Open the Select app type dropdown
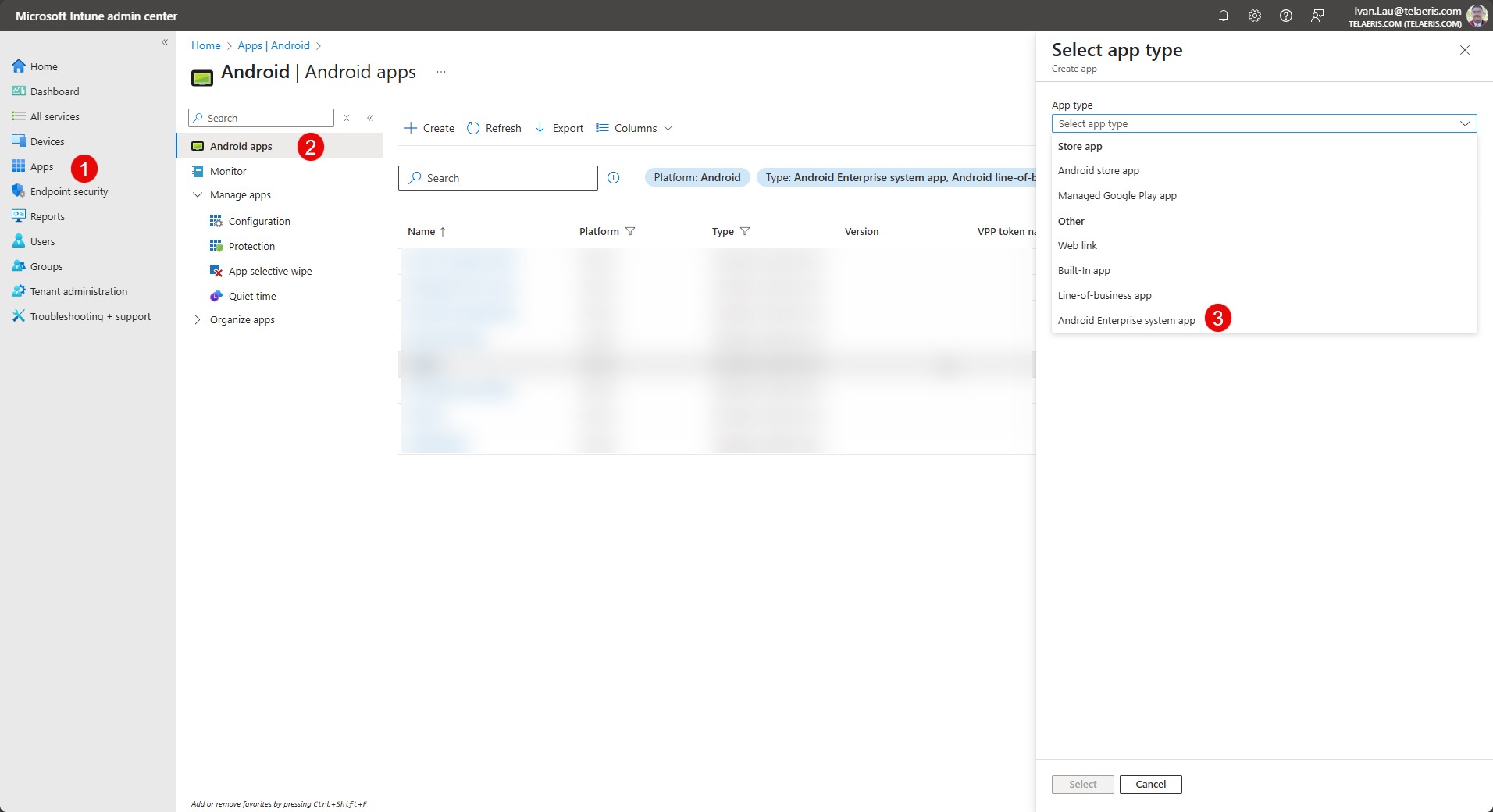This screenshot has height=812, width=1493. [x=1263, y=123]
